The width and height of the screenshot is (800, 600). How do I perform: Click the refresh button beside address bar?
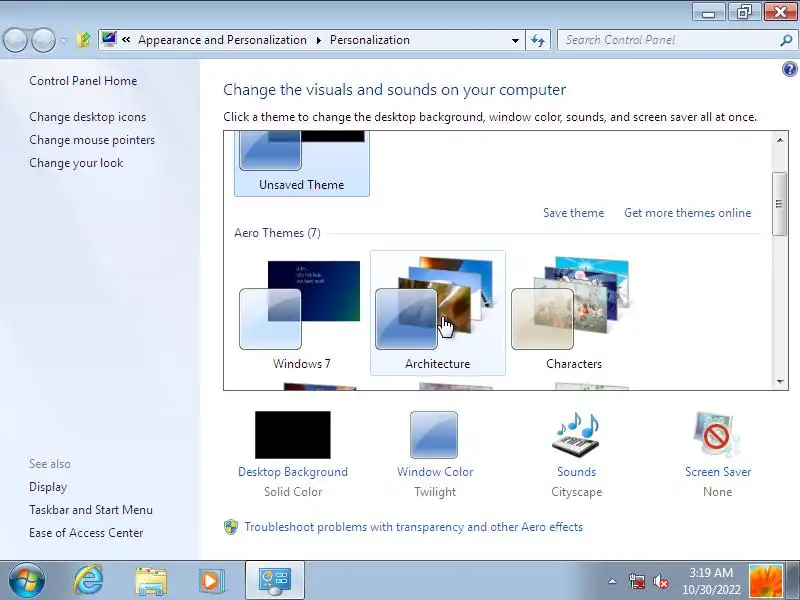[x=538, y=40]
